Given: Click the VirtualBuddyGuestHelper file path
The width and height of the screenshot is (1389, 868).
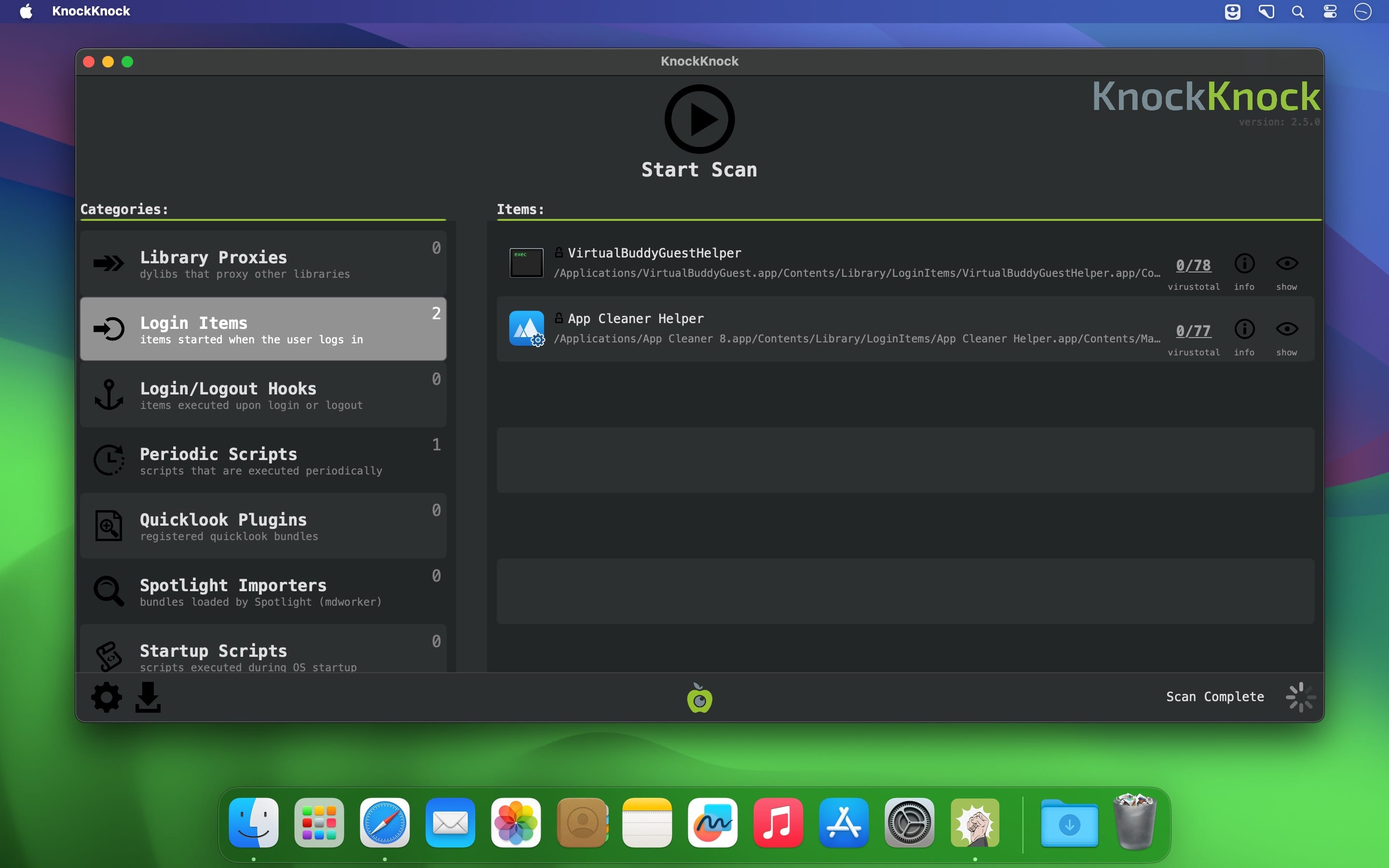Looking at the screenshot, I should [857, 273].
